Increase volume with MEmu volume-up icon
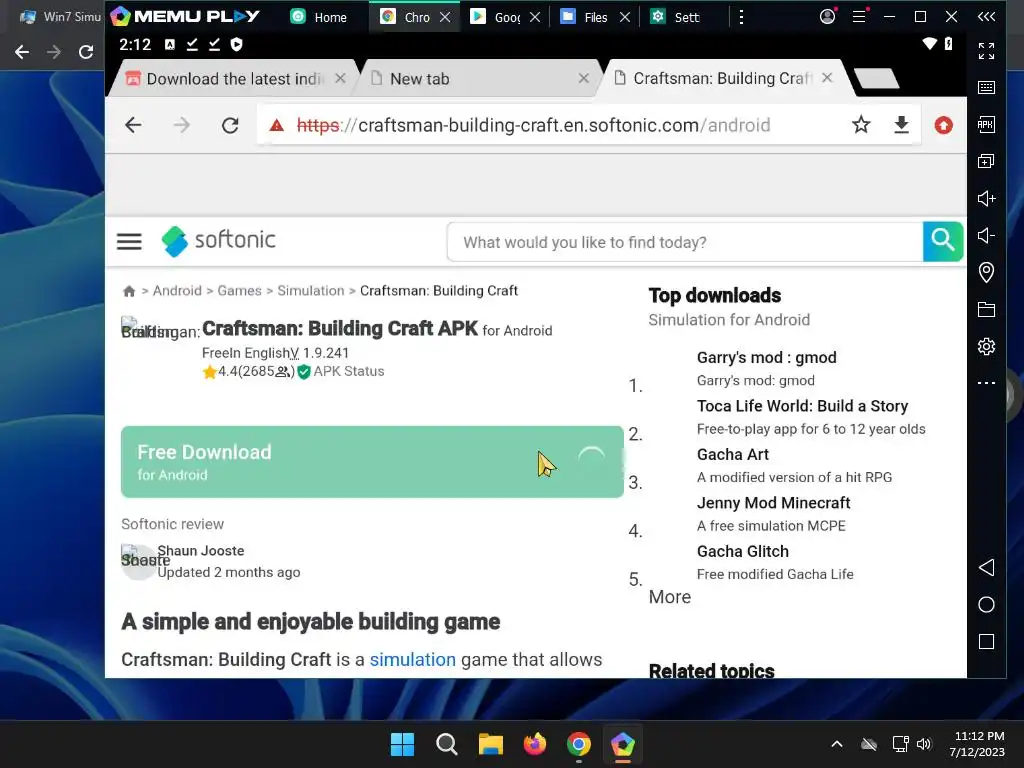Screen dimensions: 1024x768 tap(986, 199)
